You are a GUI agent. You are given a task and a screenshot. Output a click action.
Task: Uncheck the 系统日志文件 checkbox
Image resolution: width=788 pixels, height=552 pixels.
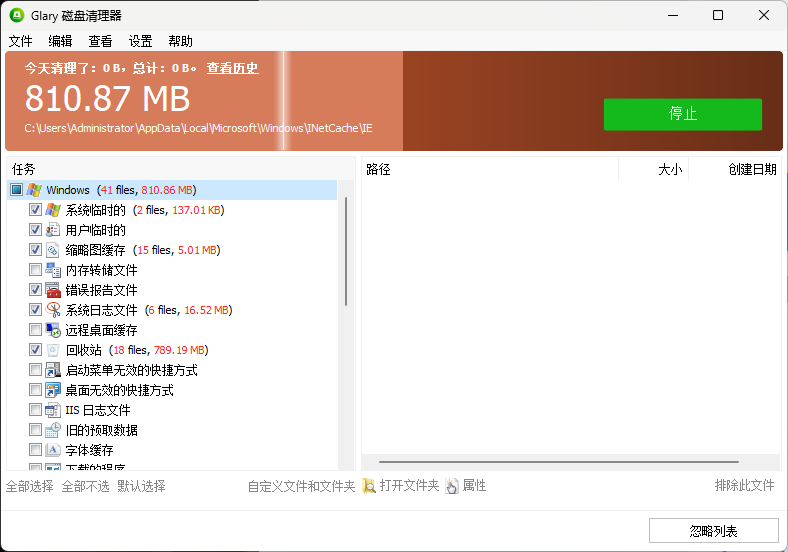[x=35, y=310]
